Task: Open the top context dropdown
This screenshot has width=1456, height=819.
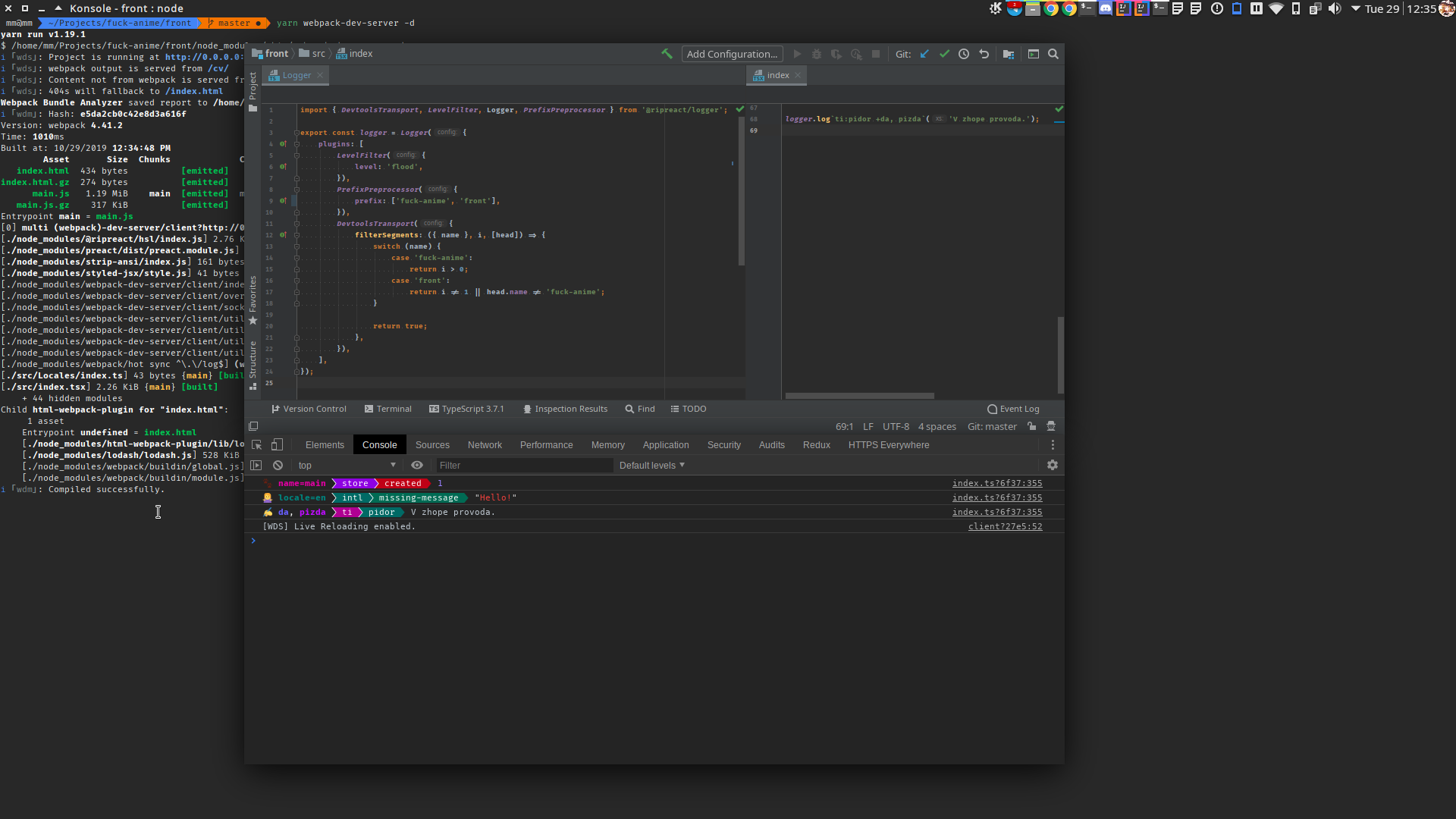Action: 347,466
